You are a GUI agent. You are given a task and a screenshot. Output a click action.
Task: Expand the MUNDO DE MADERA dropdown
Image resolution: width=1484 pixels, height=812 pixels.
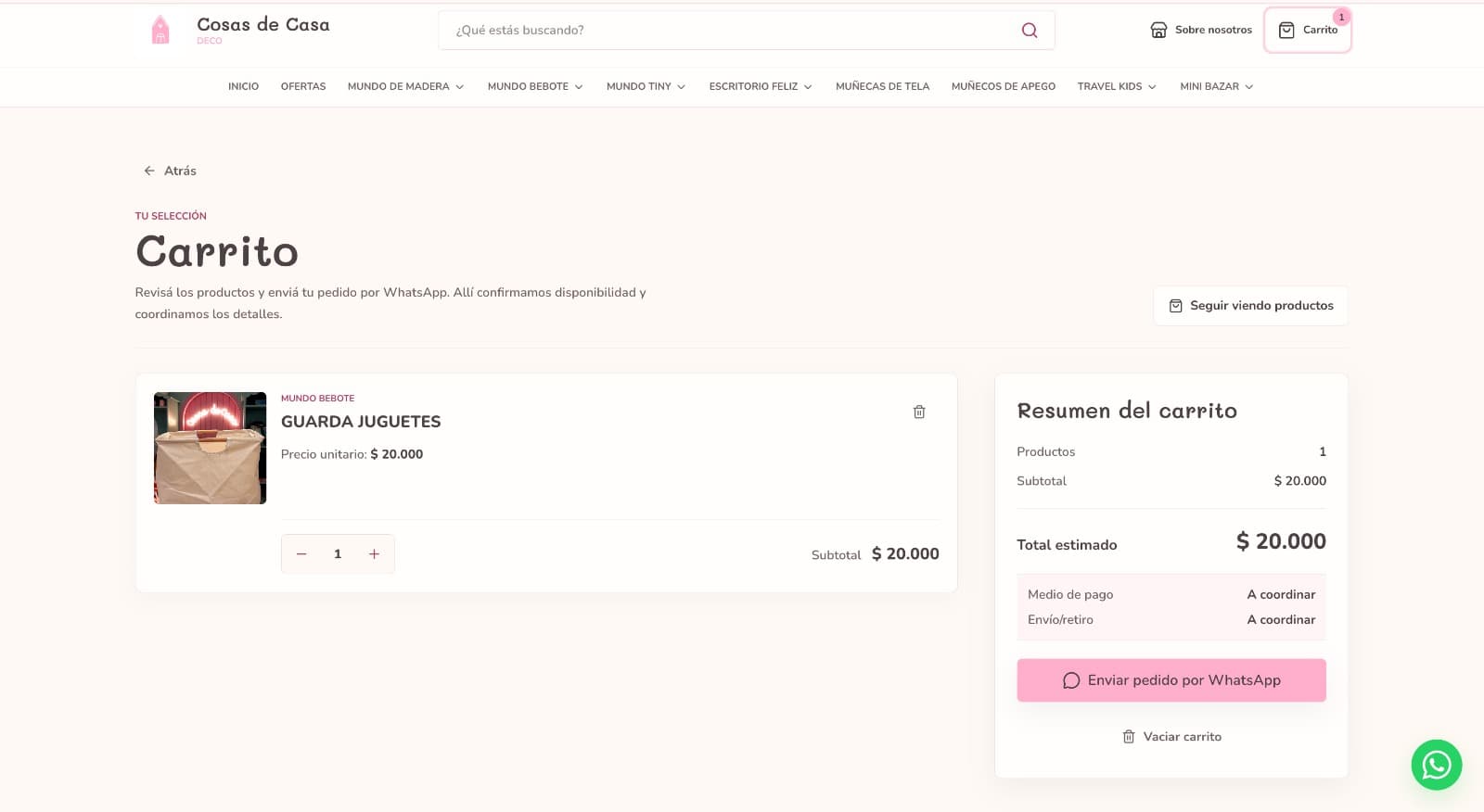pyautogui.click(x=405, y=86)
